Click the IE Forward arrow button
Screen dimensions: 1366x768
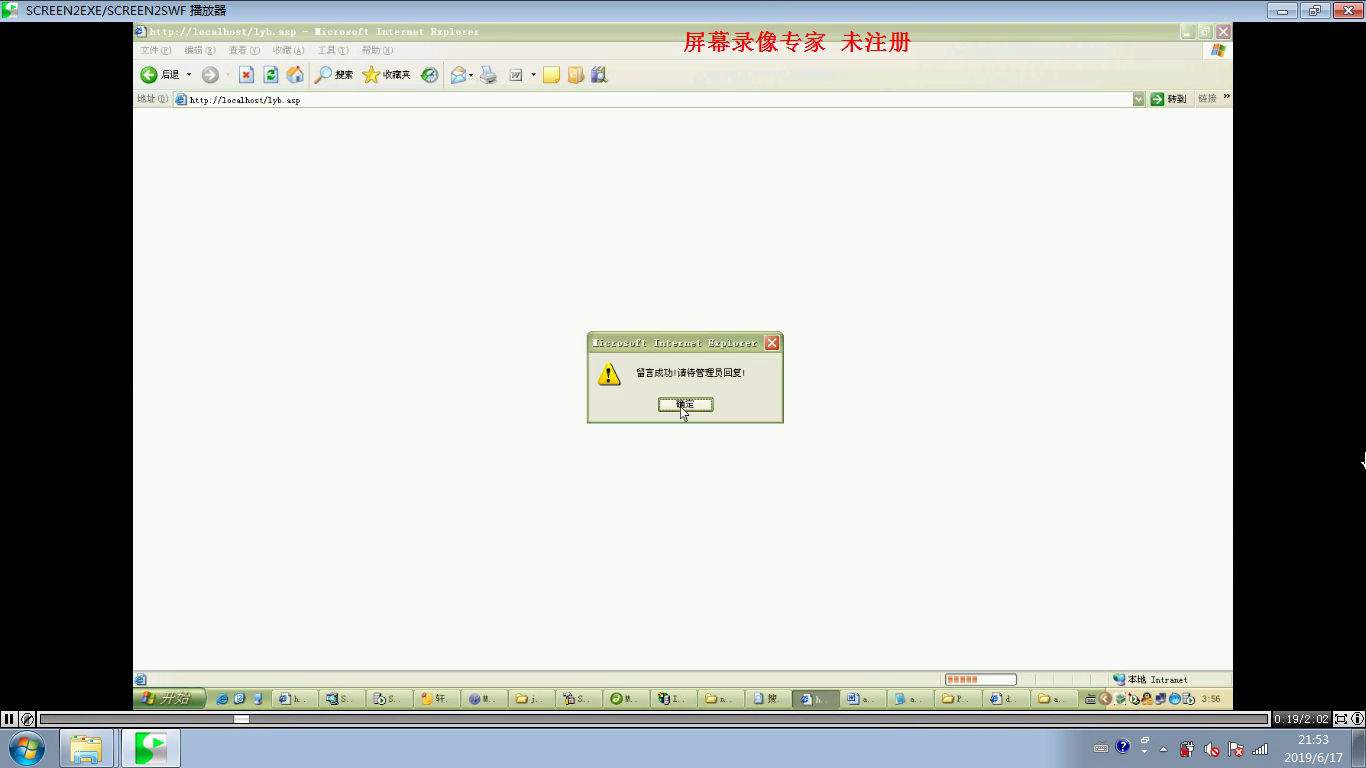[x=210, y=75]
